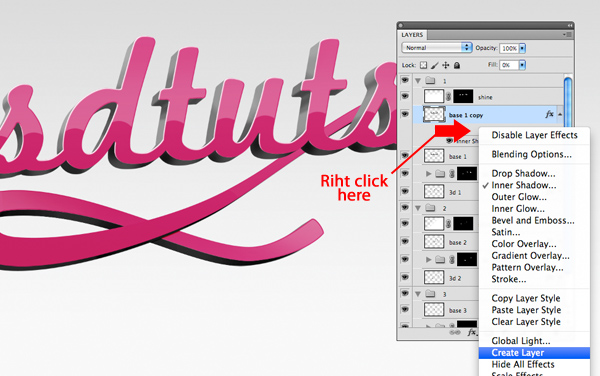This screenshot has height=376, width=600.
Task: Toggle Inner Shadow effect visibility eye
Action: [x=450, y=141]
